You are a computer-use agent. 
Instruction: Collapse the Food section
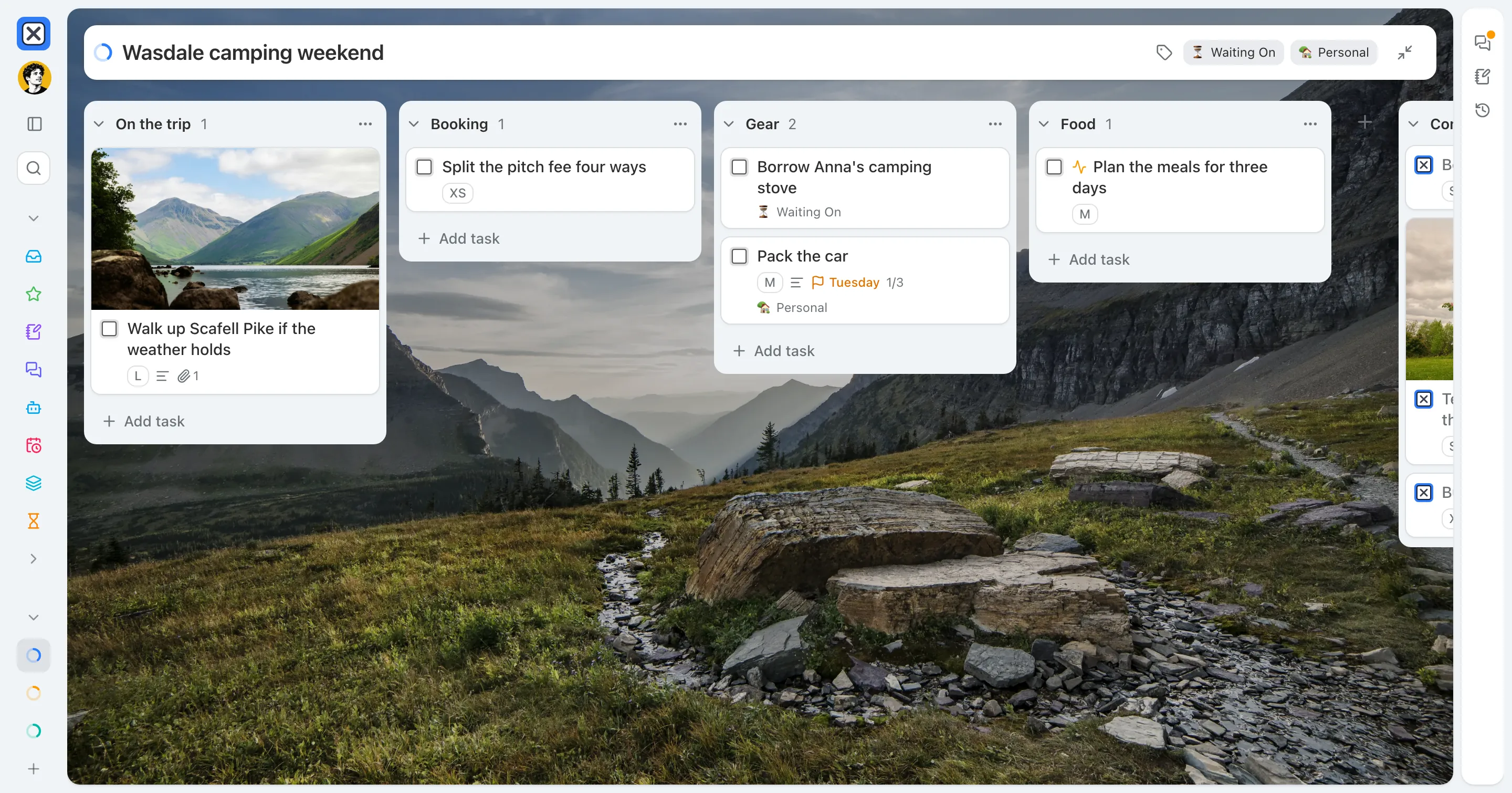1044,124
